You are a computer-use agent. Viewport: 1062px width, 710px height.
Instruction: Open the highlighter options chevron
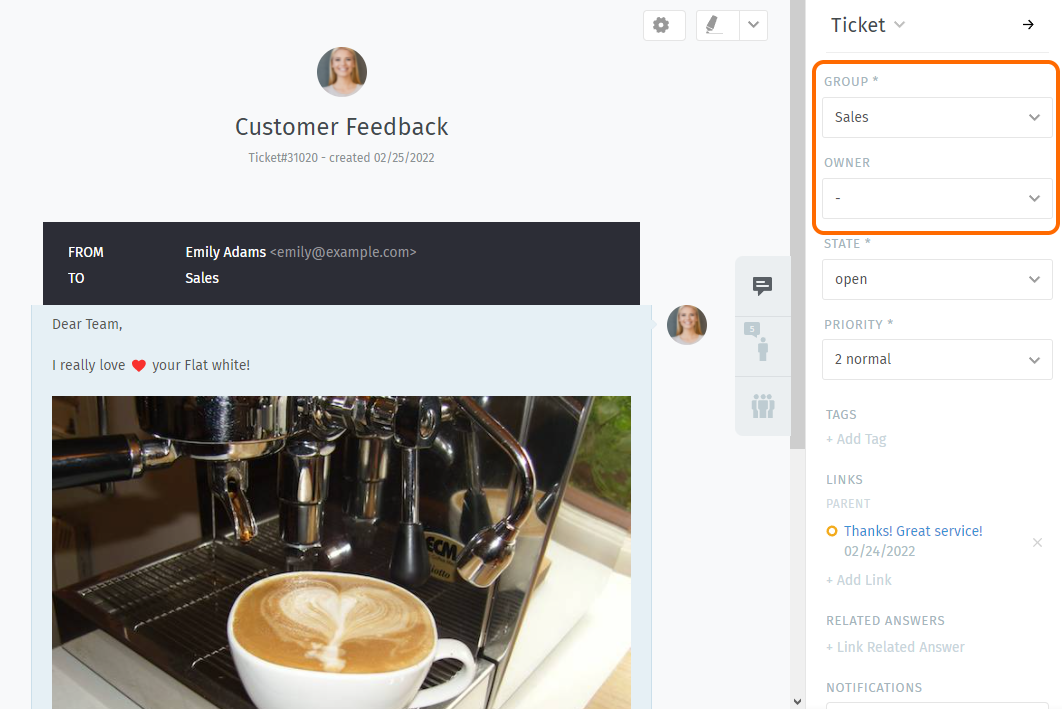[753, 25]
